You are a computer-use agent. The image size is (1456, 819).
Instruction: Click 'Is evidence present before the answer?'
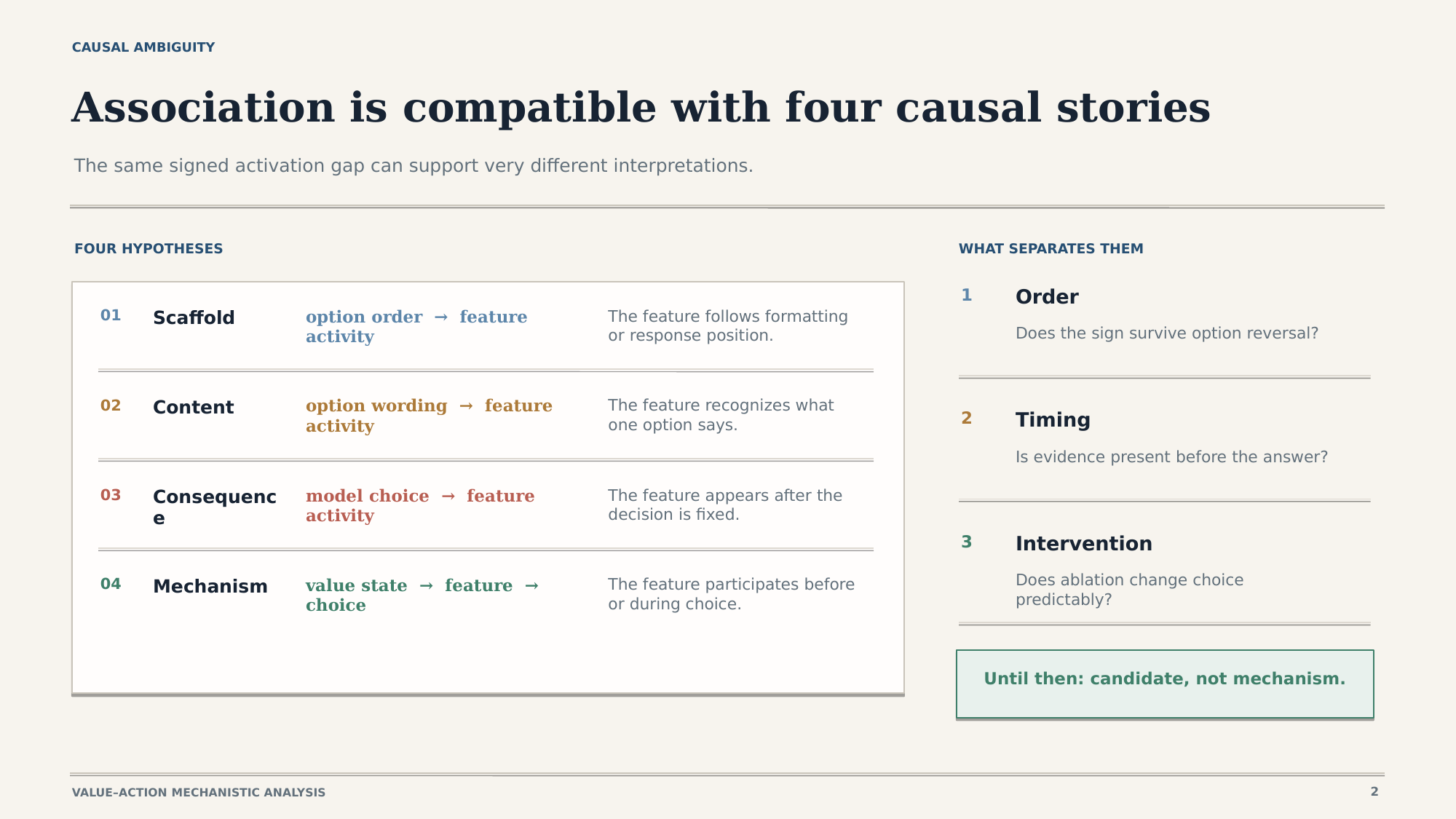[x=1172, y=457]
